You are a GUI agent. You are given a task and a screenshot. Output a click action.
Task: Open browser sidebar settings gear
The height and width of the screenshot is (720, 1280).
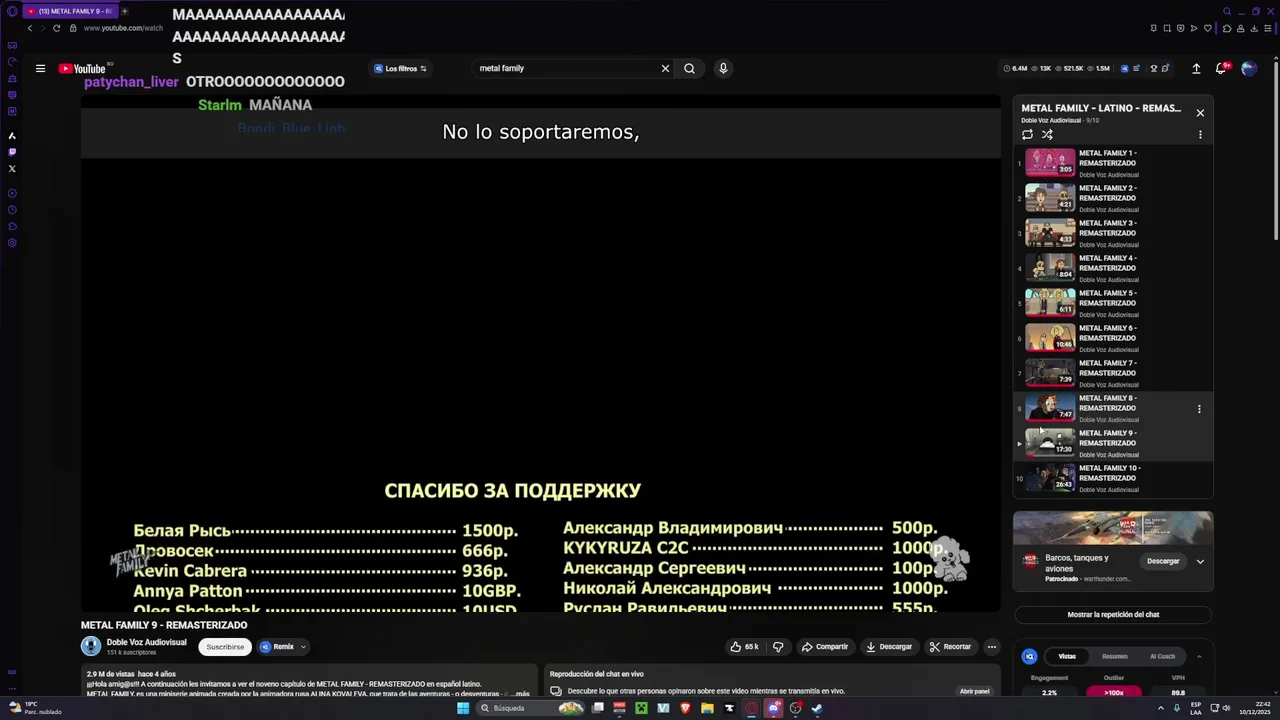12,243
